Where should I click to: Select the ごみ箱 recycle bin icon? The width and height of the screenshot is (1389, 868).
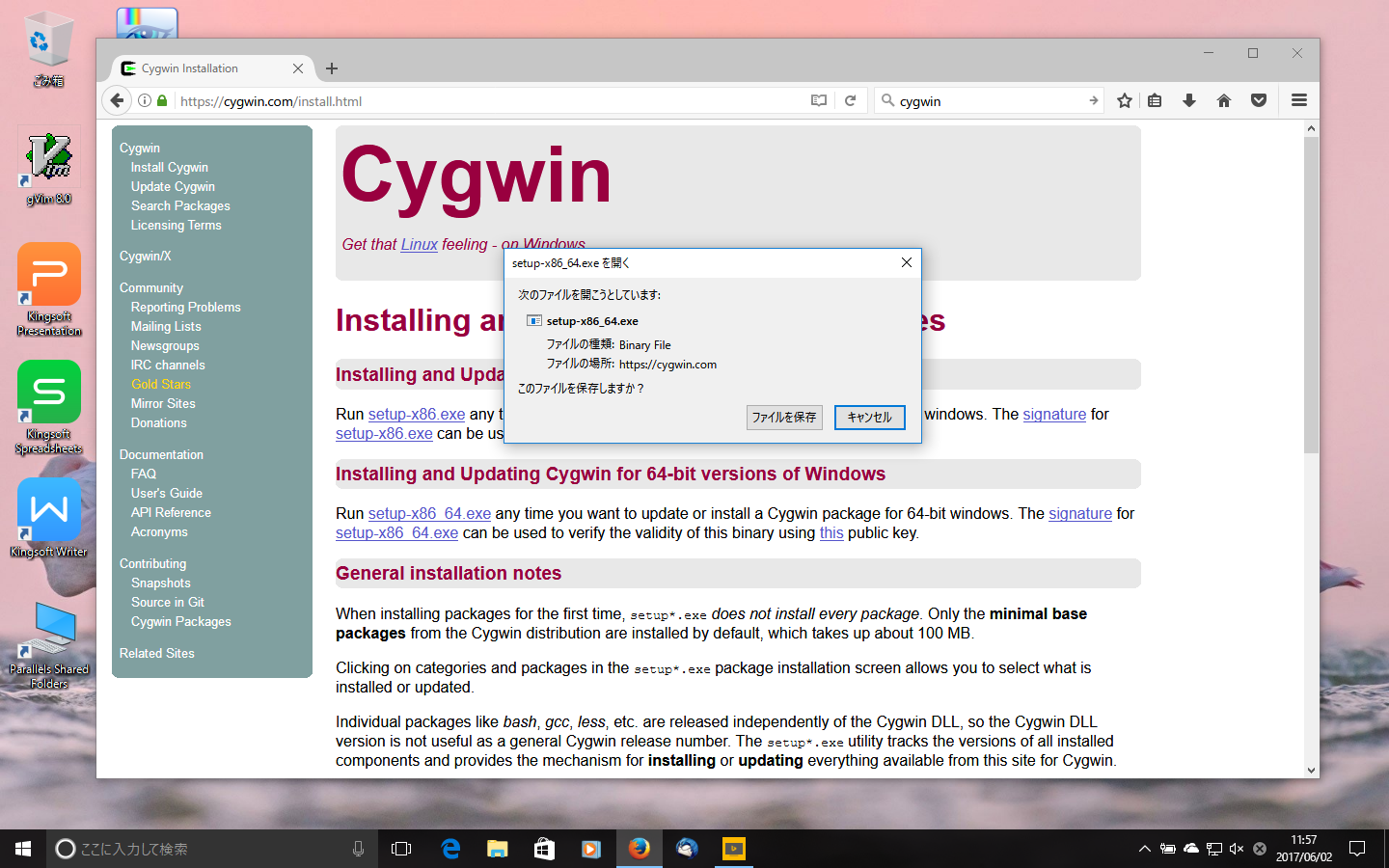pyautogui.click(x=49, y=49)
